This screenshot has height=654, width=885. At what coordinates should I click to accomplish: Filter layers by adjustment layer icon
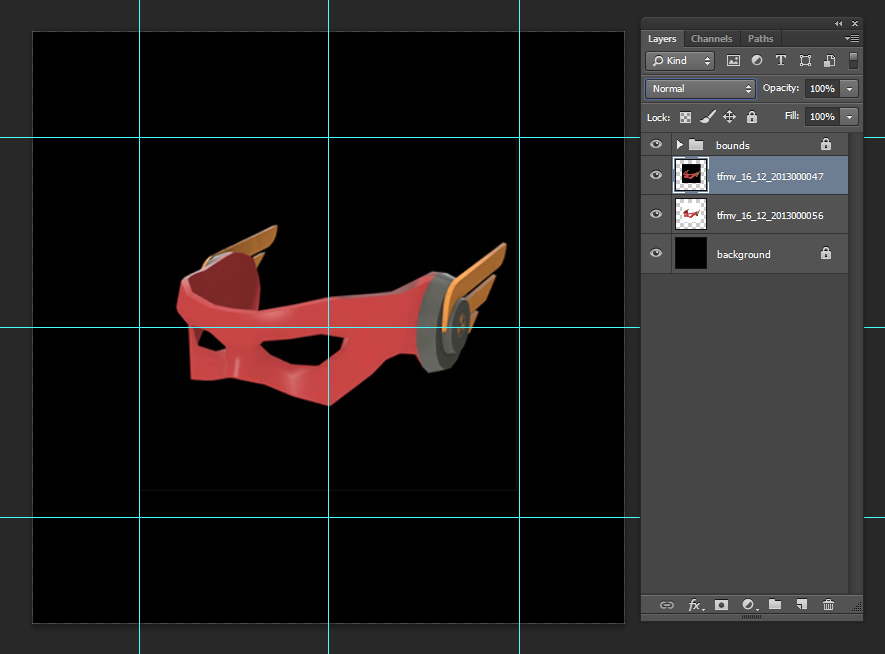click(x=757, y=60)
